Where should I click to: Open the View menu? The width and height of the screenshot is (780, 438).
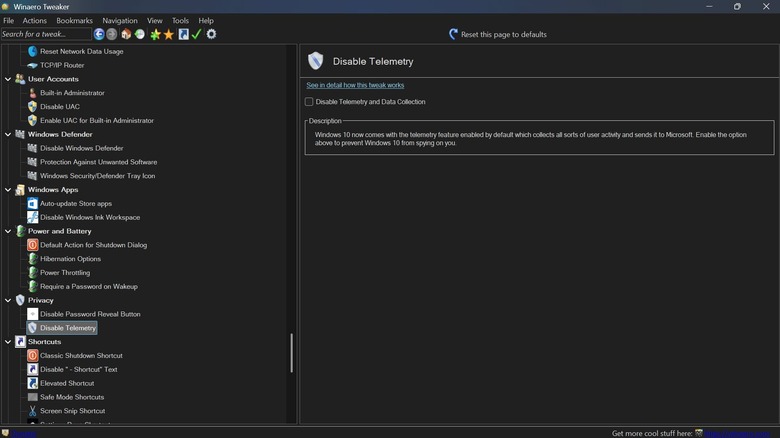155,20
